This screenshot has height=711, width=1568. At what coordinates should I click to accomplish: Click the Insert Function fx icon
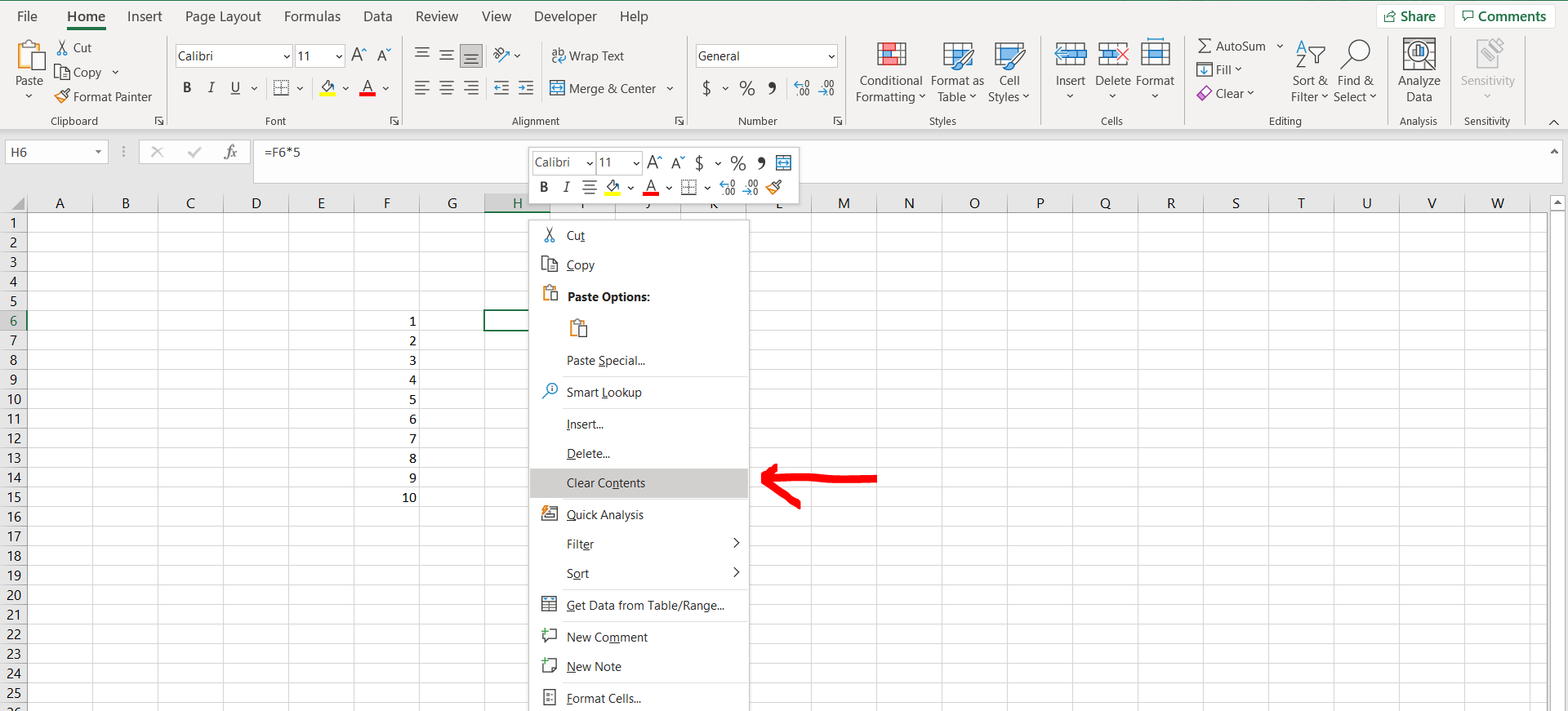(x=231, y=152)
